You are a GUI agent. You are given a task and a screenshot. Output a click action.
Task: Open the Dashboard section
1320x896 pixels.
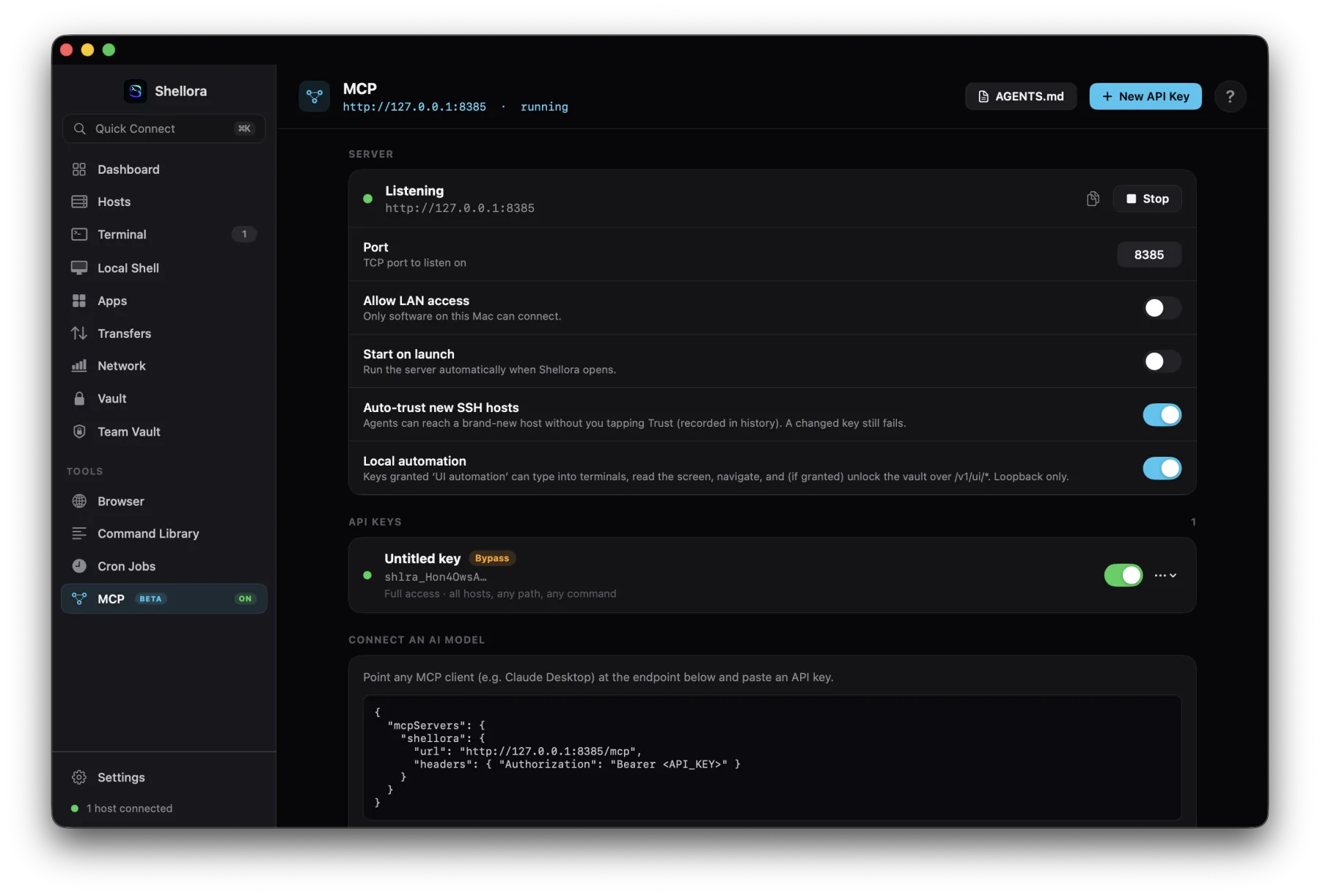tap(164, 169)
